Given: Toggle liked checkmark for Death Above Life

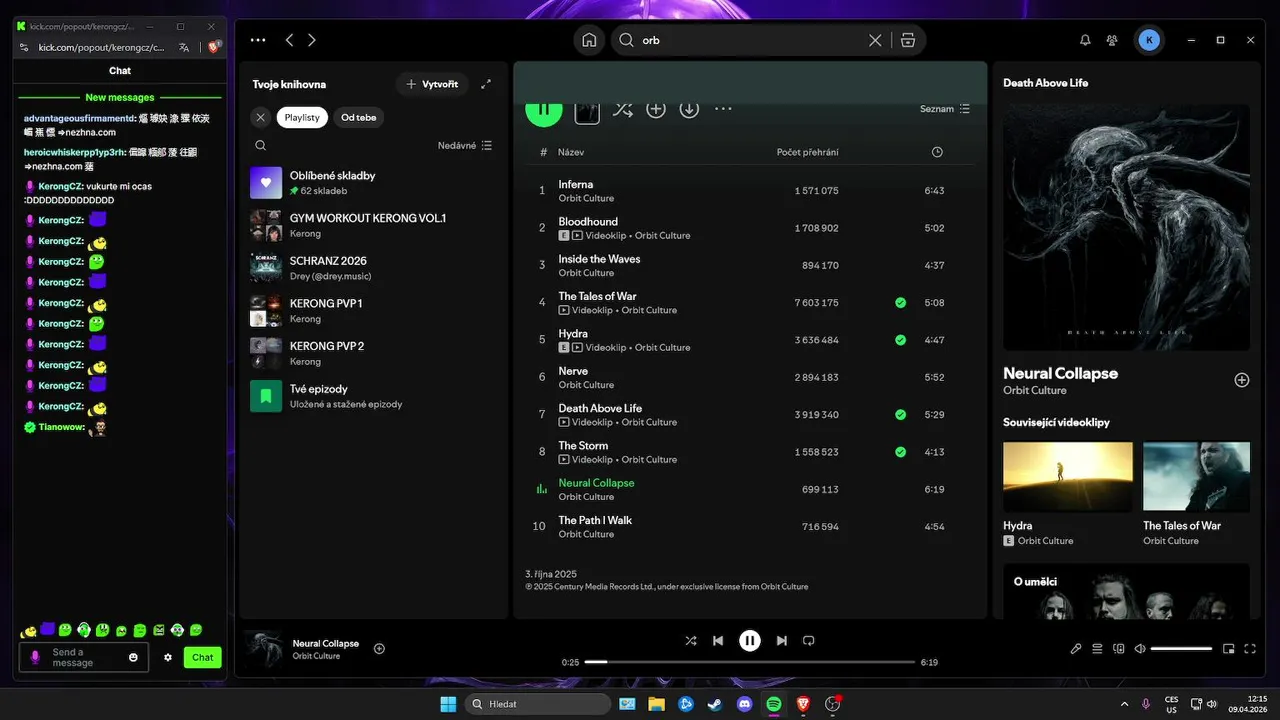Looking at the screenshot, I should tap(901, 414).
